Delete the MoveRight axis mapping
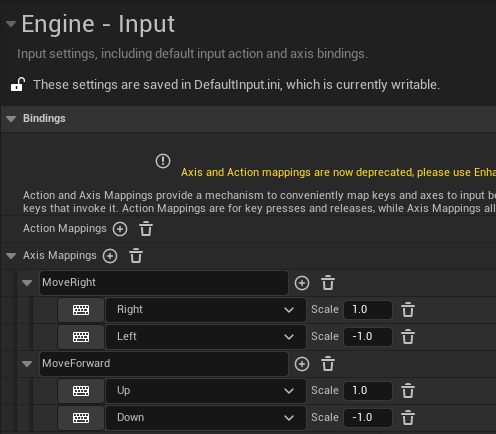Viewport: 496px width, 434px height. tap(328, 283)
